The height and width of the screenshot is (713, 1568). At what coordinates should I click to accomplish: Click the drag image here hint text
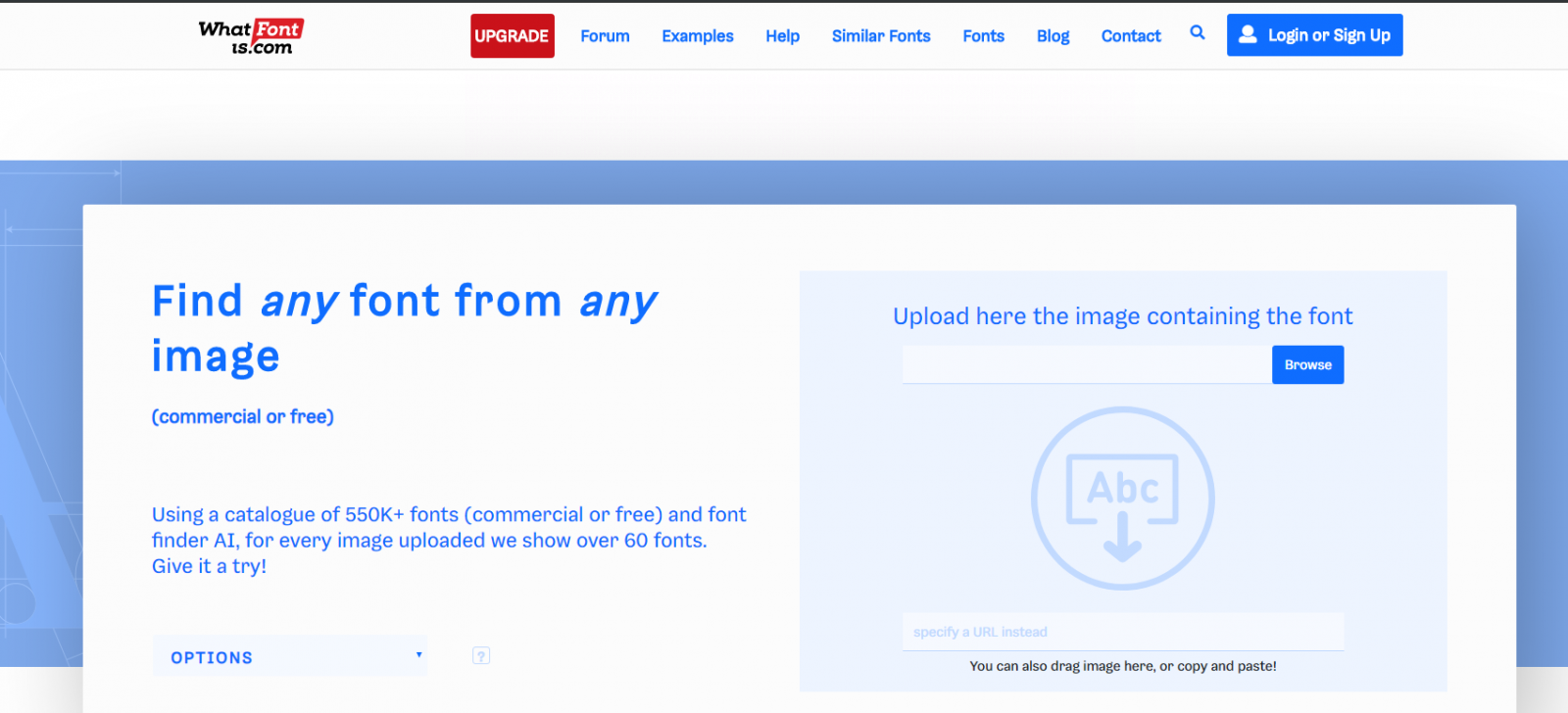(1122, 666)
